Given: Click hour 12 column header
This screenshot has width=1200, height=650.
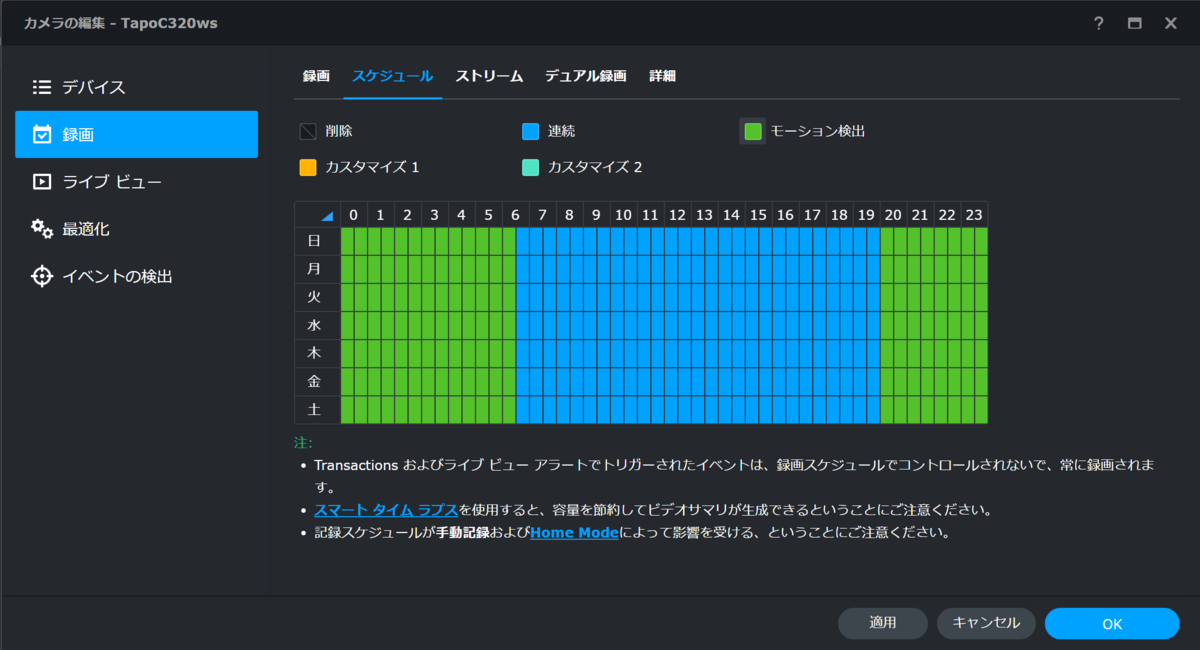Looking at the screenshot, I should coord(677,215).
